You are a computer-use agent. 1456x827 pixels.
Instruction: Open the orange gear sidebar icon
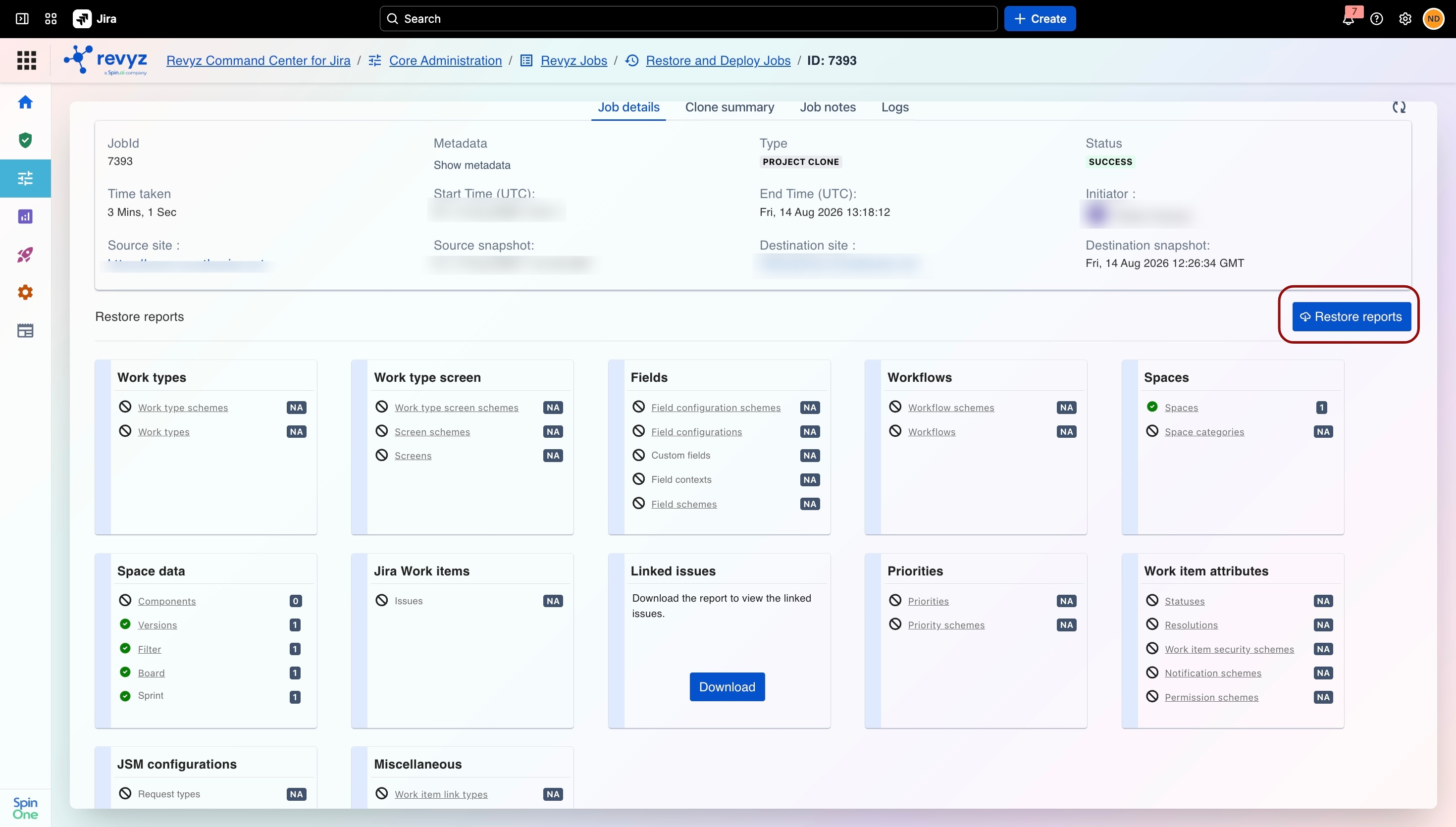point(25,293)
